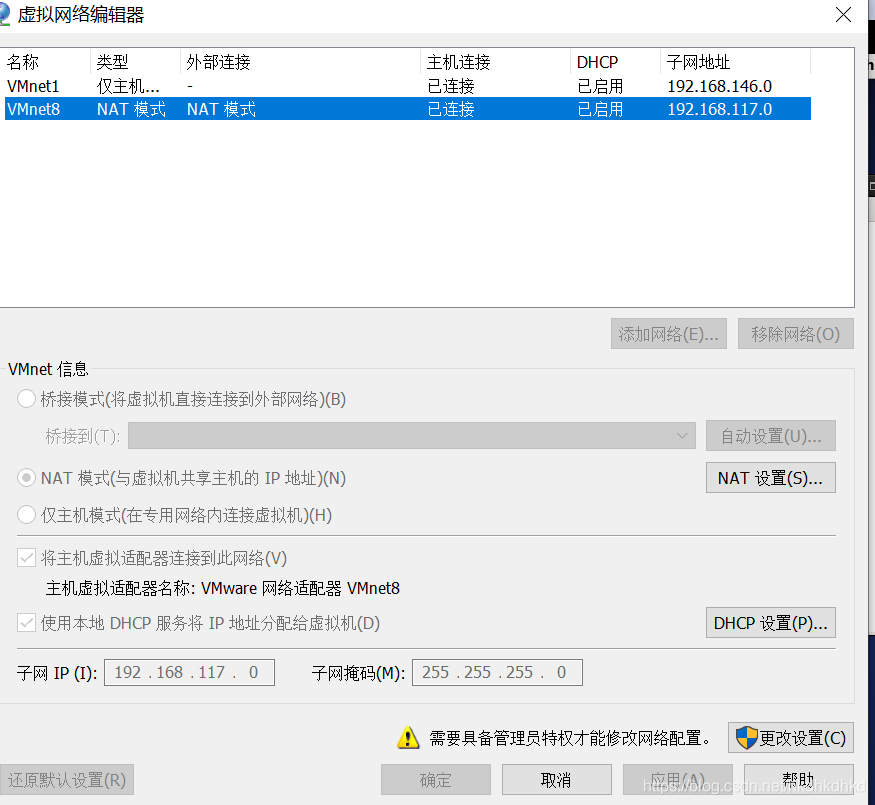Screen dimensions: 875x805
Task: Click 帮助 button
Action: click(x=799, y=779)
